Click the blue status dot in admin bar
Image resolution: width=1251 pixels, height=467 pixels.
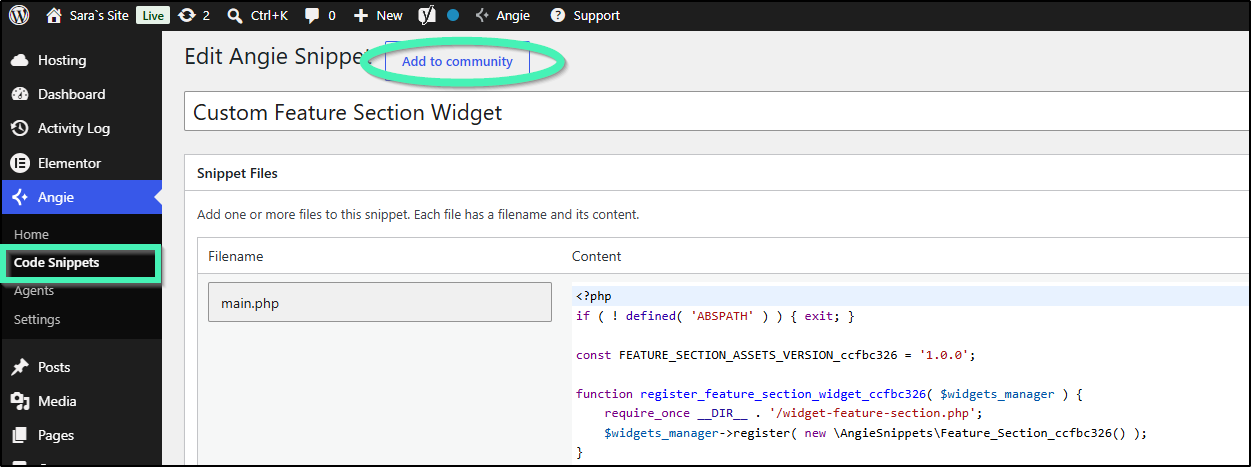453,15
